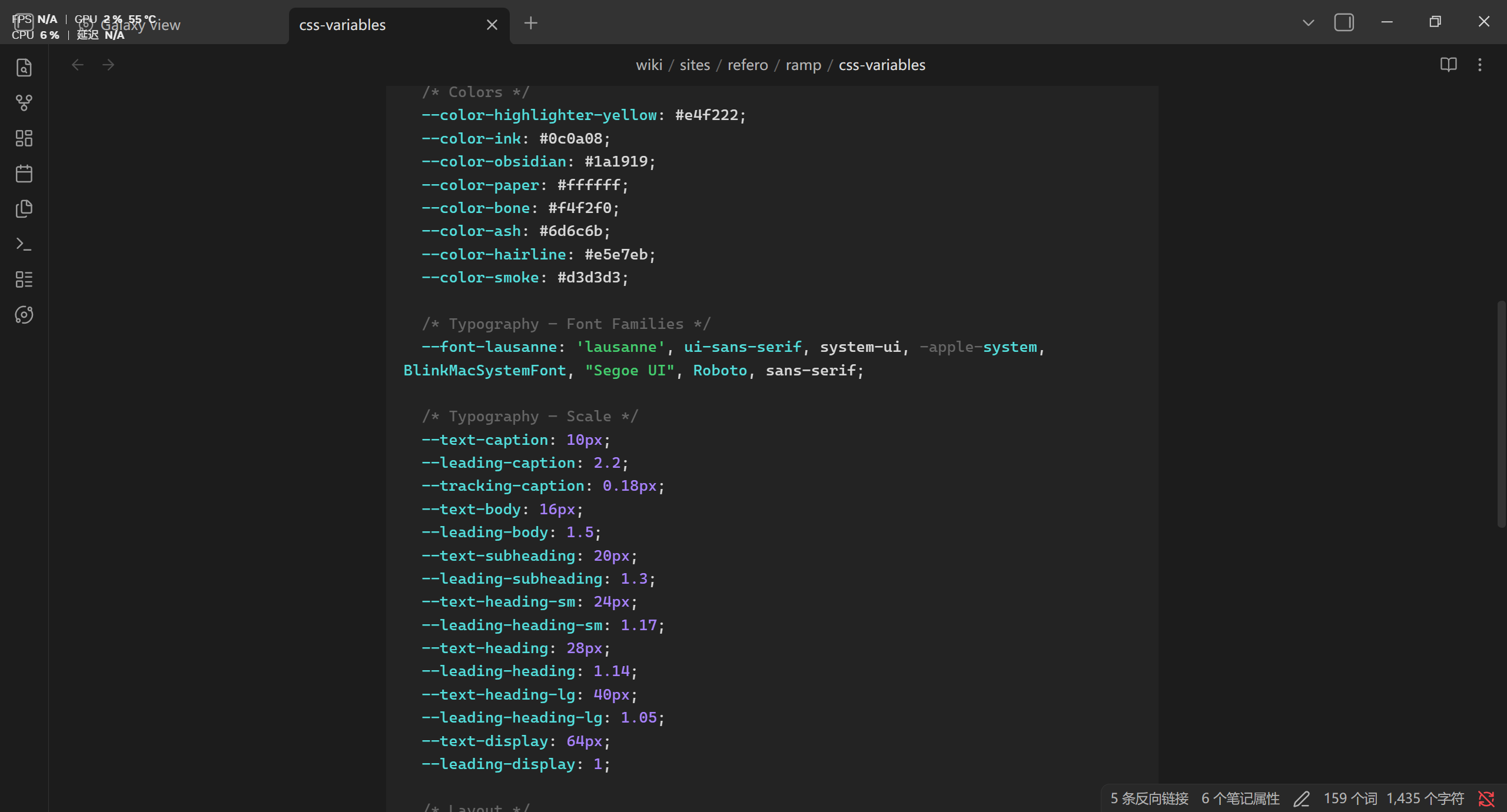
Task: Click the red sync status icon
Action: click(x=1486, y=798)
